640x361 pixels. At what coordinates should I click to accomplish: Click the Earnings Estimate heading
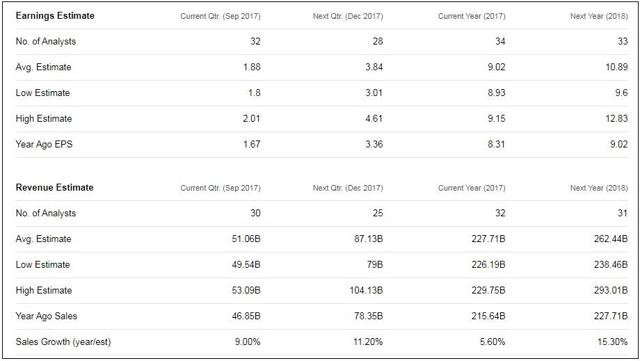tap(55, 16)
